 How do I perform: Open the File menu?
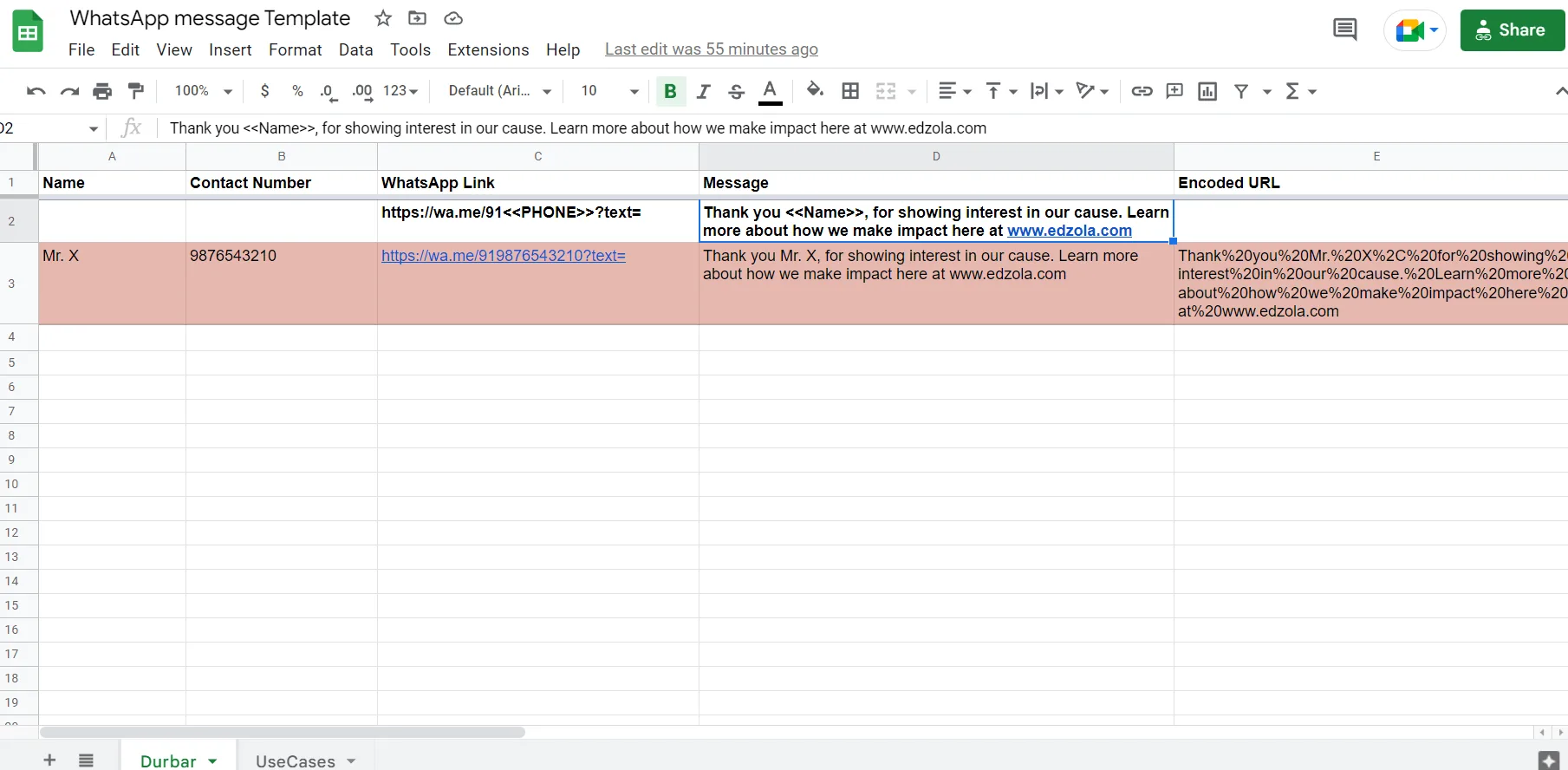tap(81, 49)
